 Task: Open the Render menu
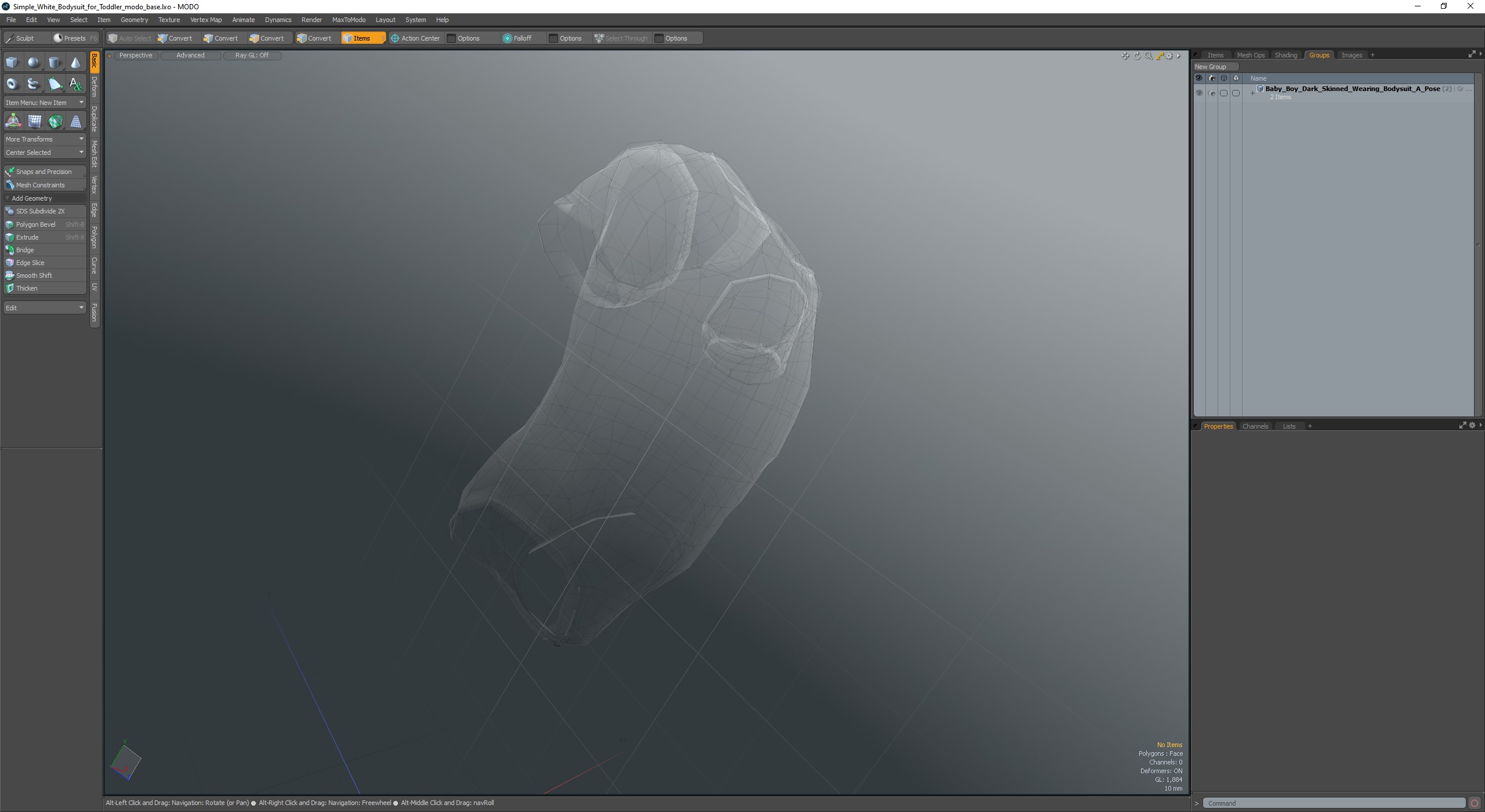(x=312, y=20)
